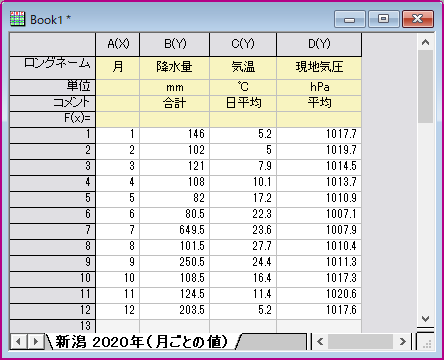
Task: Click sheet tab scroll-right arrow
Action: [x=35, y=341]
